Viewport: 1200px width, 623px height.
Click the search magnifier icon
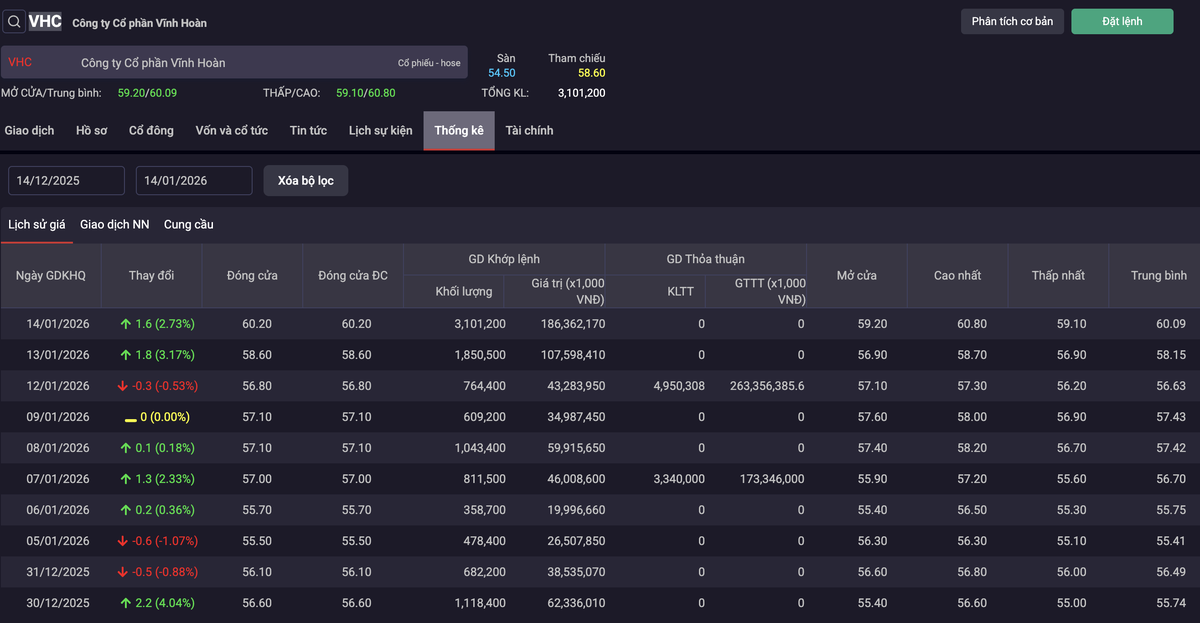14,22
